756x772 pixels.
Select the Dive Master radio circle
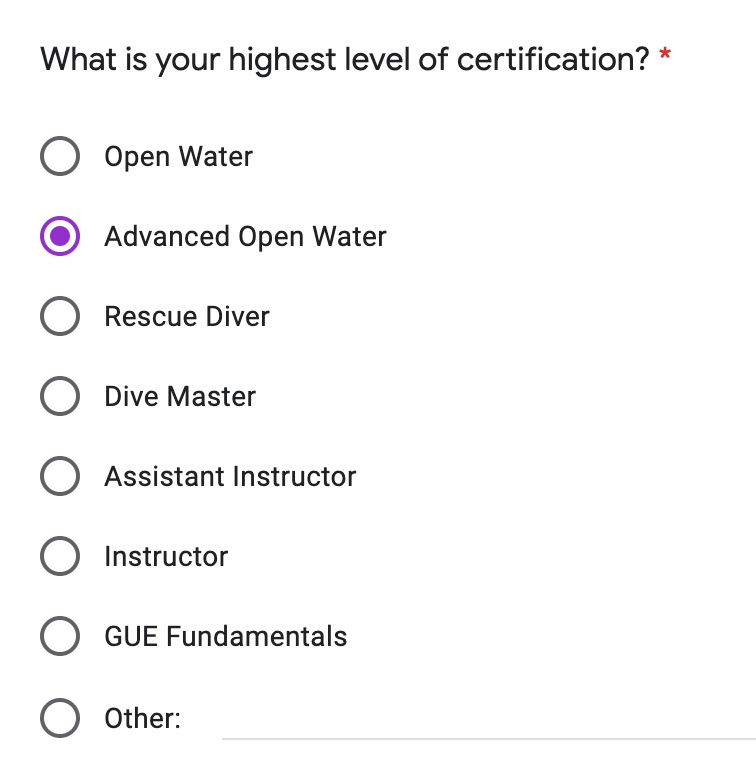tap(60, 397)
